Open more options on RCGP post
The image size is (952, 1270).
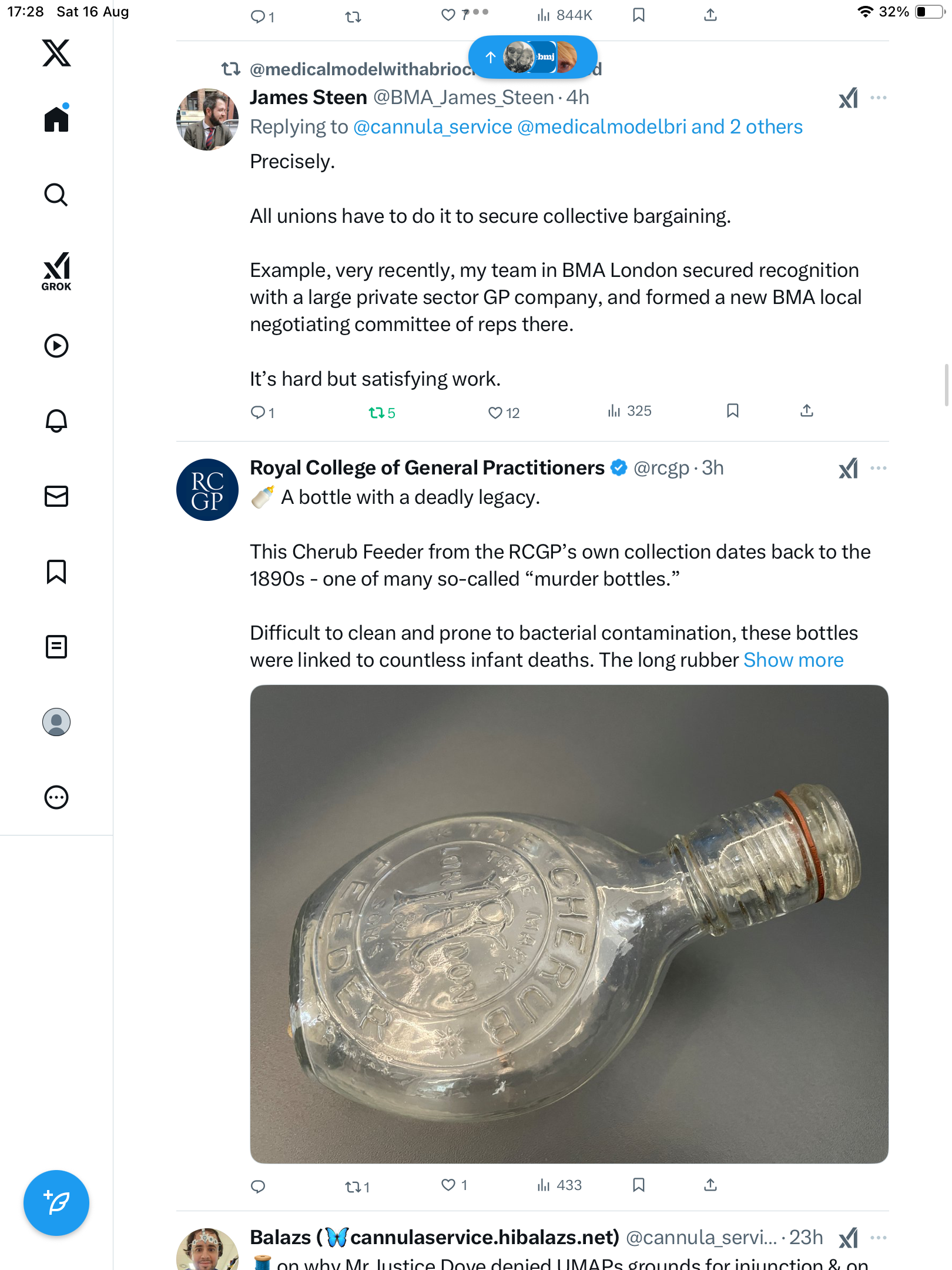click(879, 468)
